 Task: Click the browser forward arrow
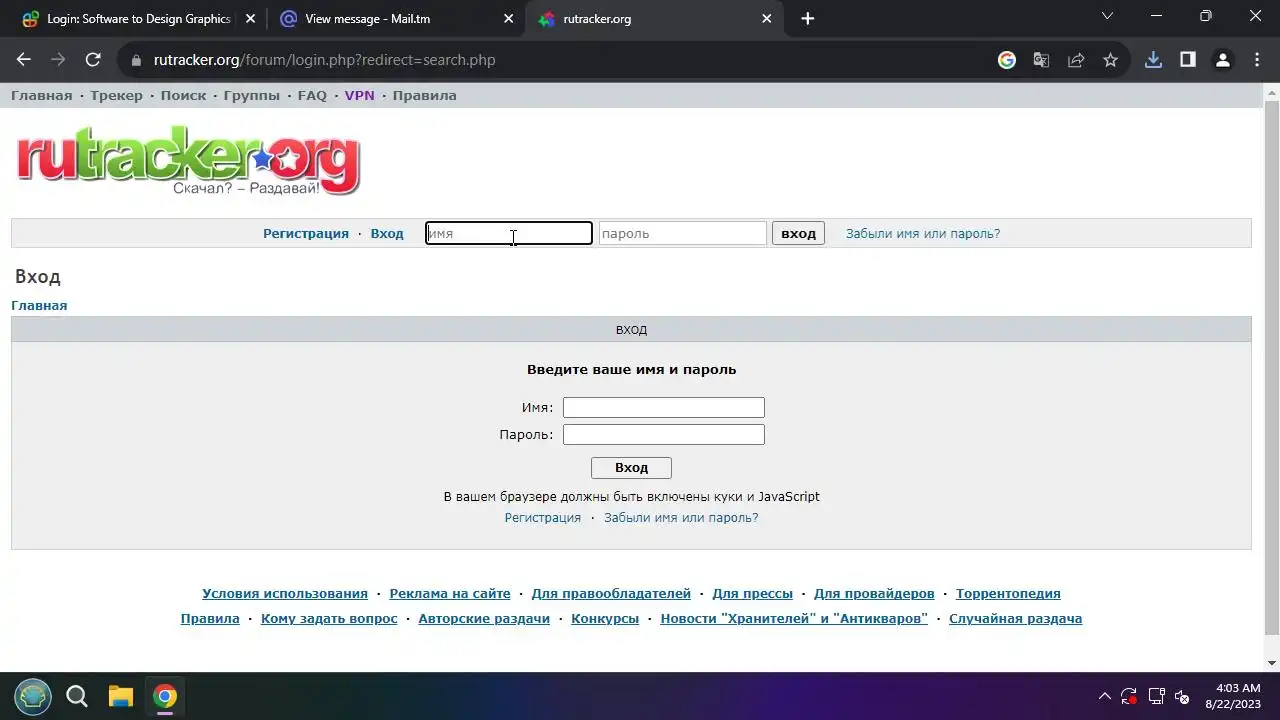[58, 60]
